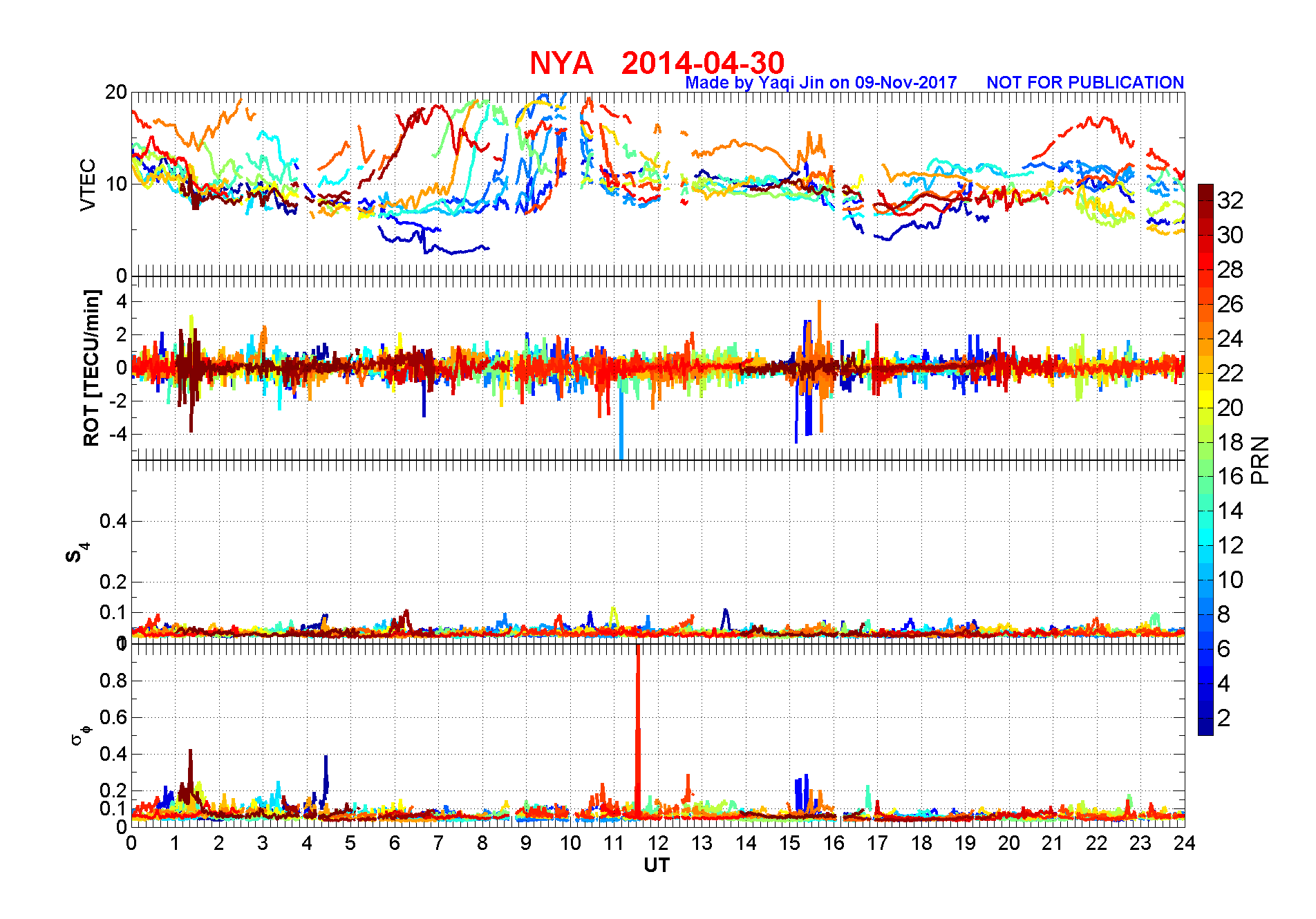The height and width of the screenshot is (919, 1316).
Task: Click the S4 y-axis label
Action: pyautogui.click(x=77, y=553)
